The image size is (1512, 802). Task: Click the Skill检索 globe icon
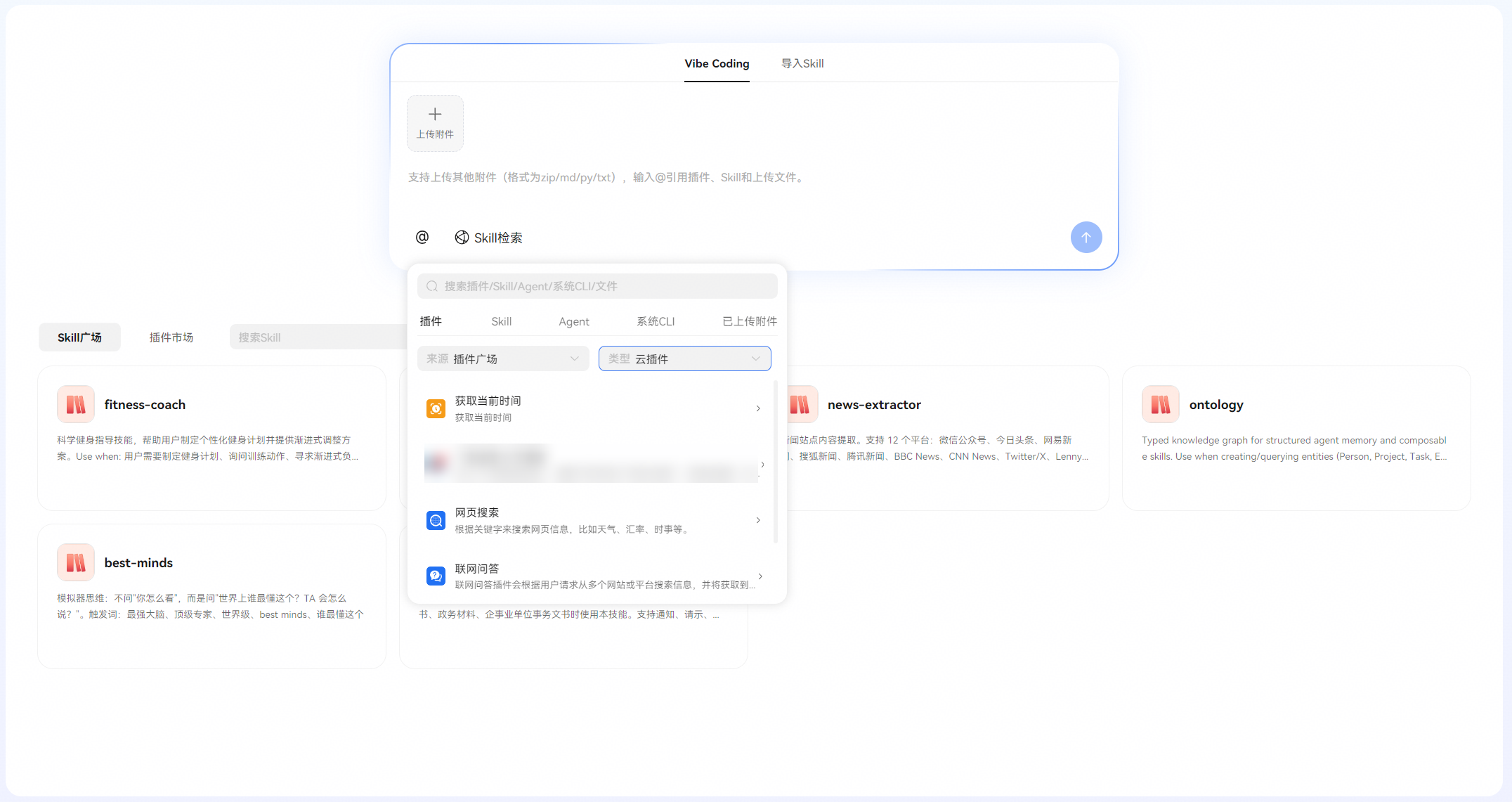(462, 238)
